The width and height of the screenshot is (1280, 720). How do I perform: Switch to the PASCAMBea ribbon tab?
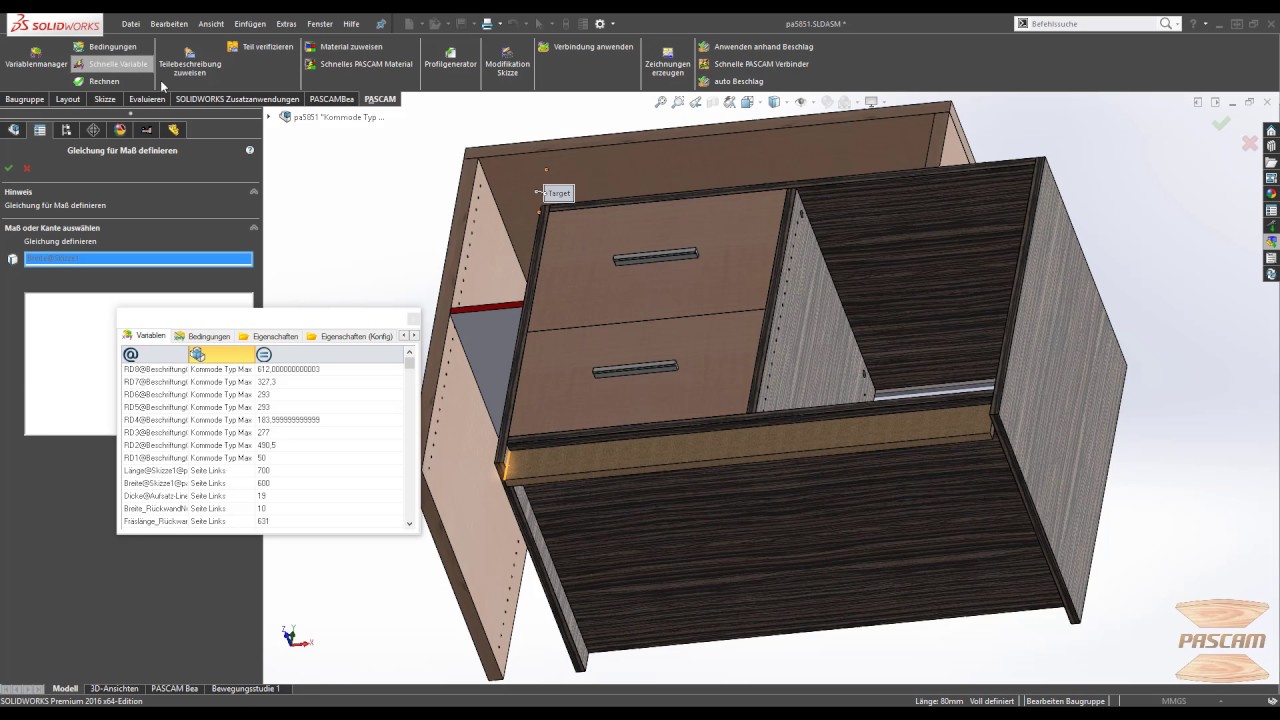pyautogui.click(x=332, y=99)
